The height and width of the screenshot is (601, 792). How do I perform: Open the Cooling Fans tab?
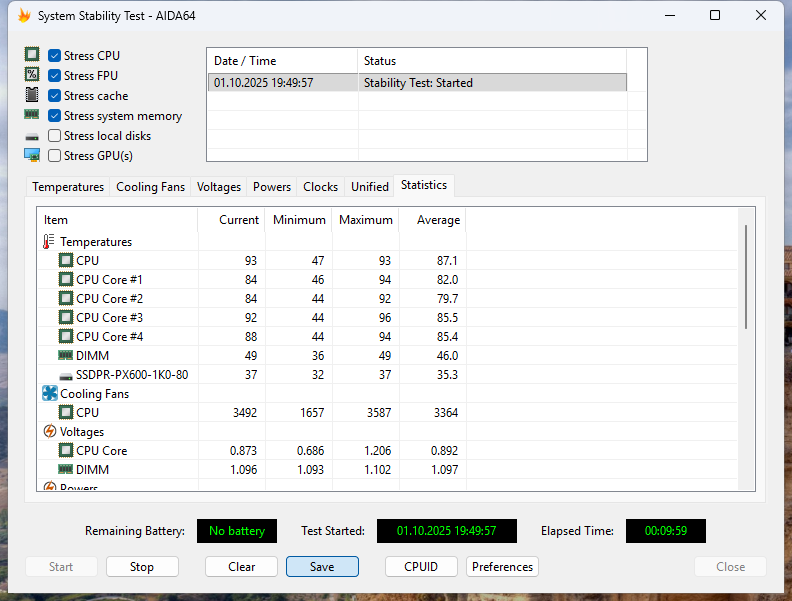(x=151, y=187)
